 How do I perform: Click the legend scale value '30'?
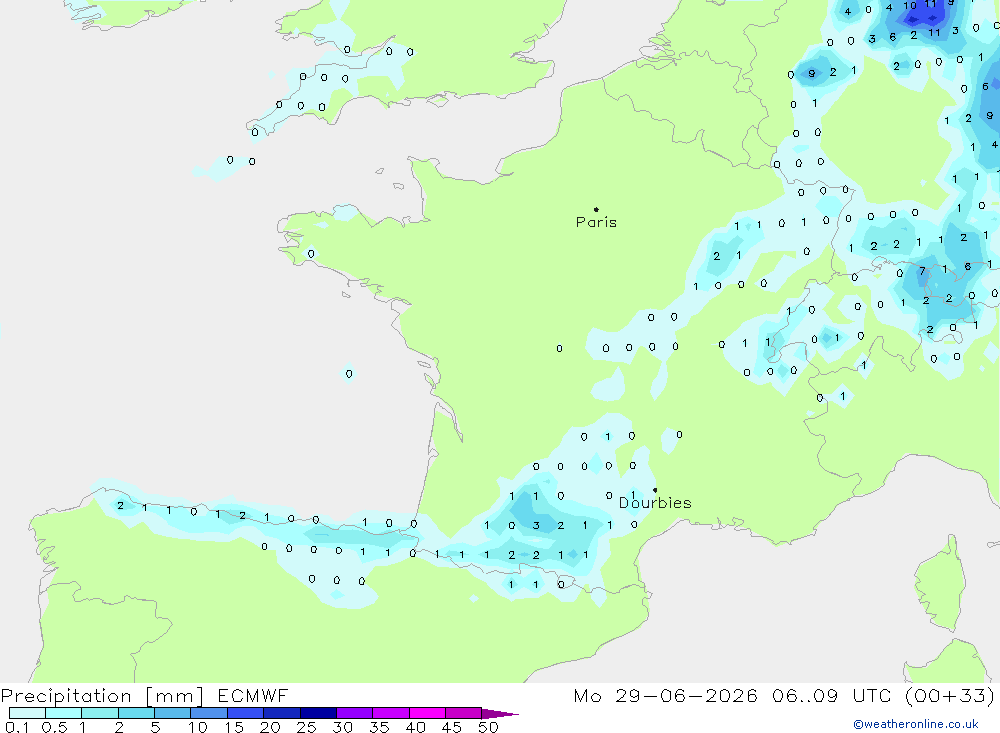pyautogui.click(x=342, y=727)
